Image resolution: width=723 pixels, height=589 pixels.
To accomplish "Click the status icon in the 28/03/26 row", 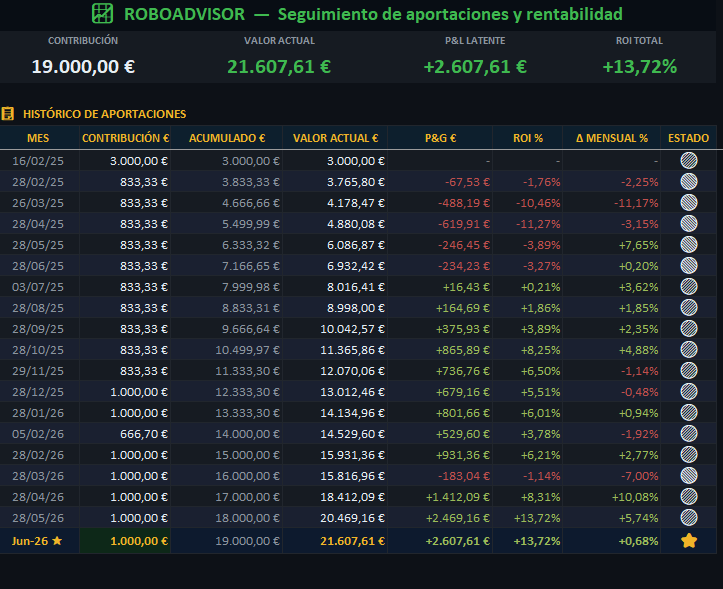I will coord(689,476).
